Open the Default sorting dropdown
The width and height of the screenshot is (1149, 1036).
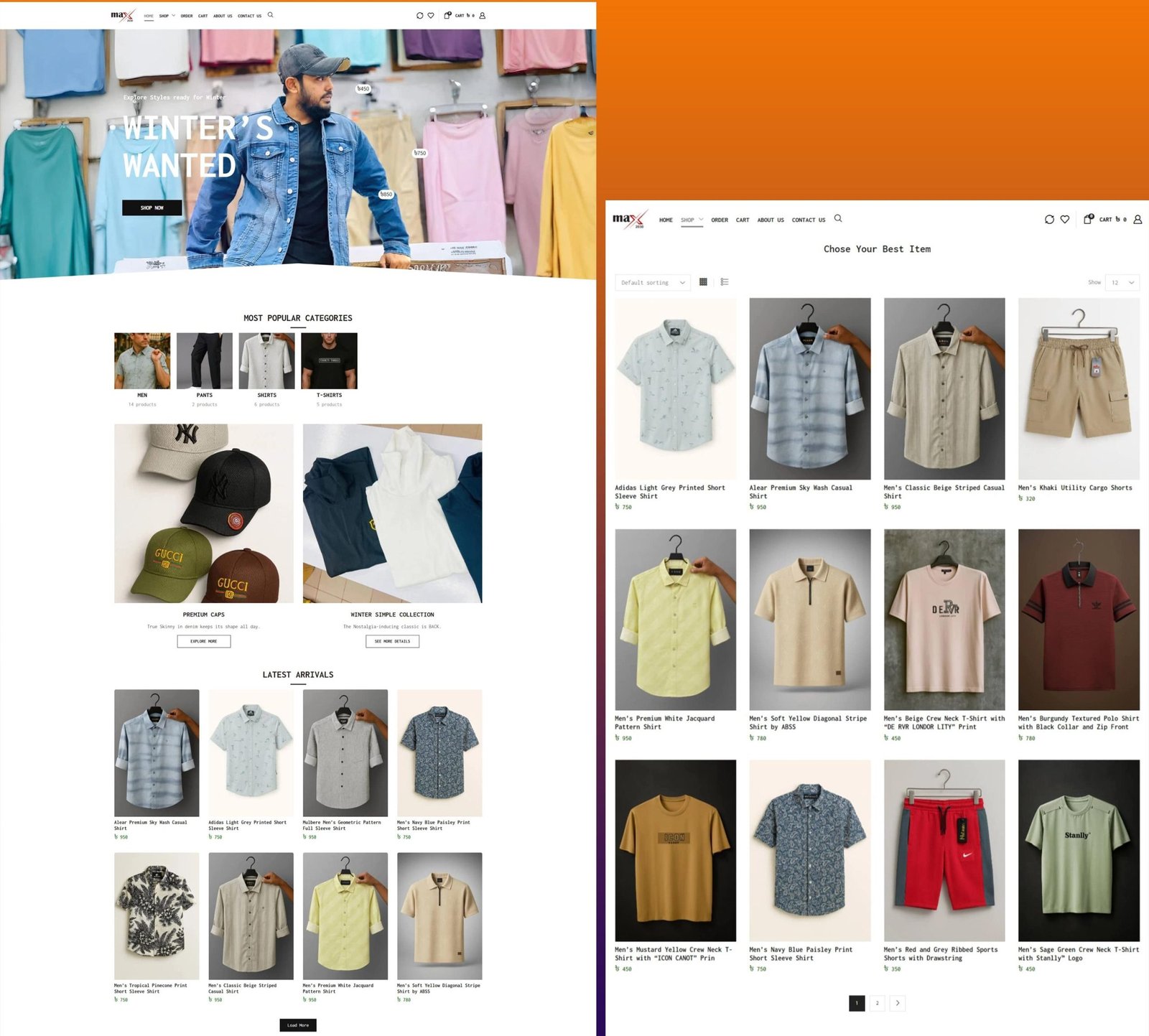tap(652, 283)
